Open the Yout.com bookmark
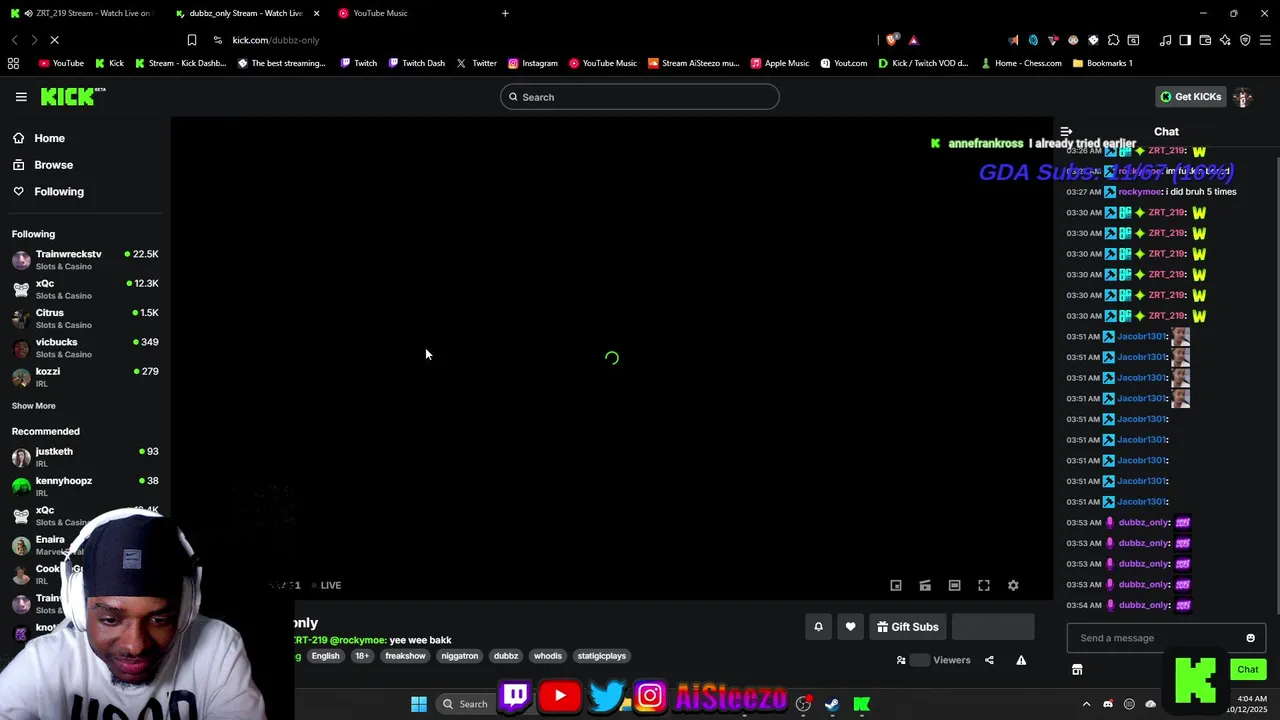 [x=844, y=63]
